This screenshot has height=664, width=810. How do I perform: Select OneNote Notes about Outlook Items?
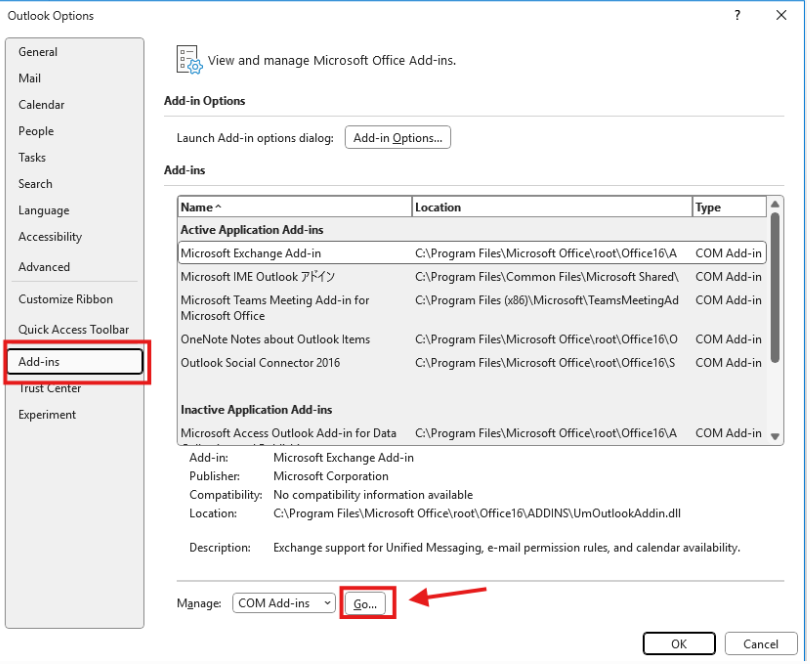[x=472, y=339]
